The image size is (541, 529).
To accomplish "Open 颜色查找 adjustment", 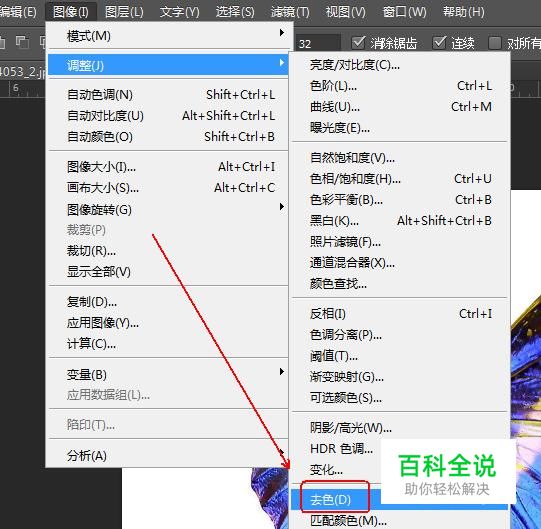I will click(x=400, y=284).
